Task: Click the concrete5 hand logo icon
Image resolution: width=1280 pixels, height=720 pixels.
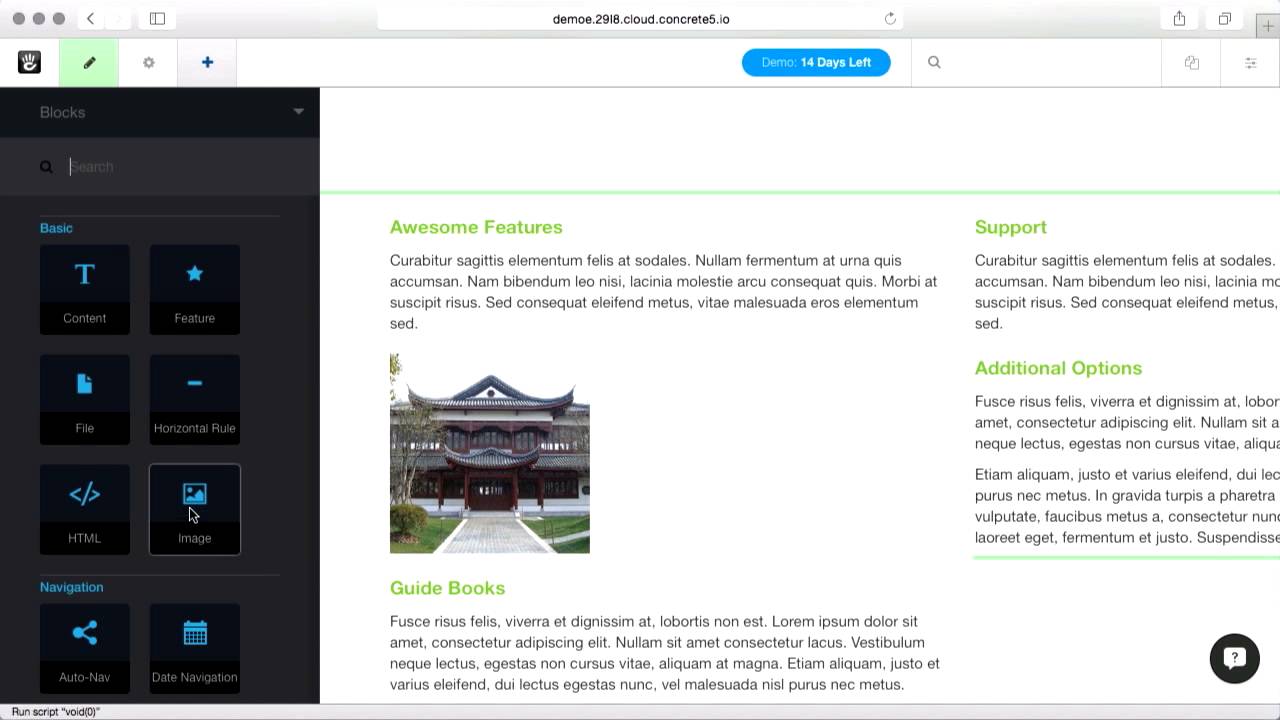Action: (x=29, y=62)
